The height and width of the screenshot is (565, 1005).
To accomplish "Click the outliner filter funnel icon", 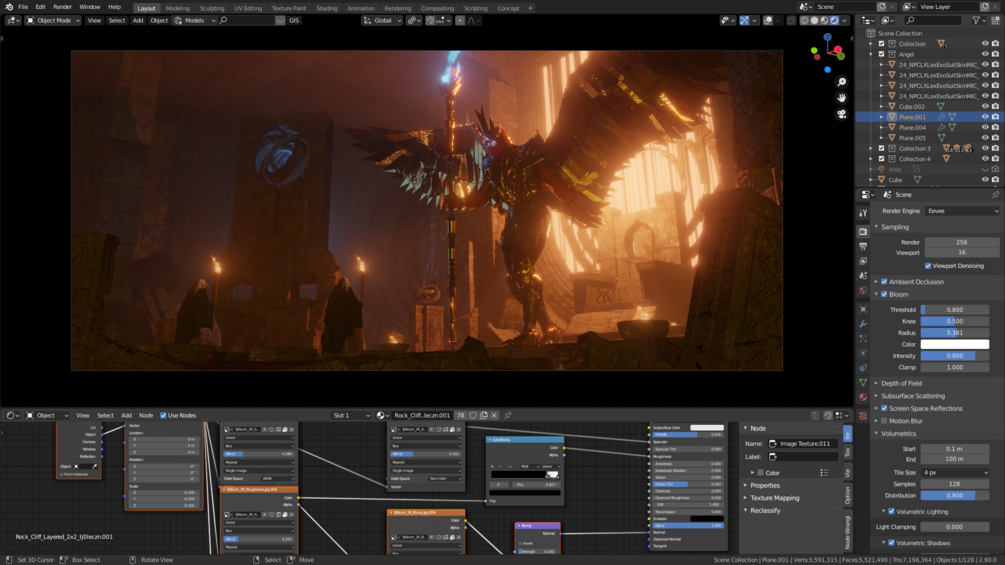I will pos(977,20).
